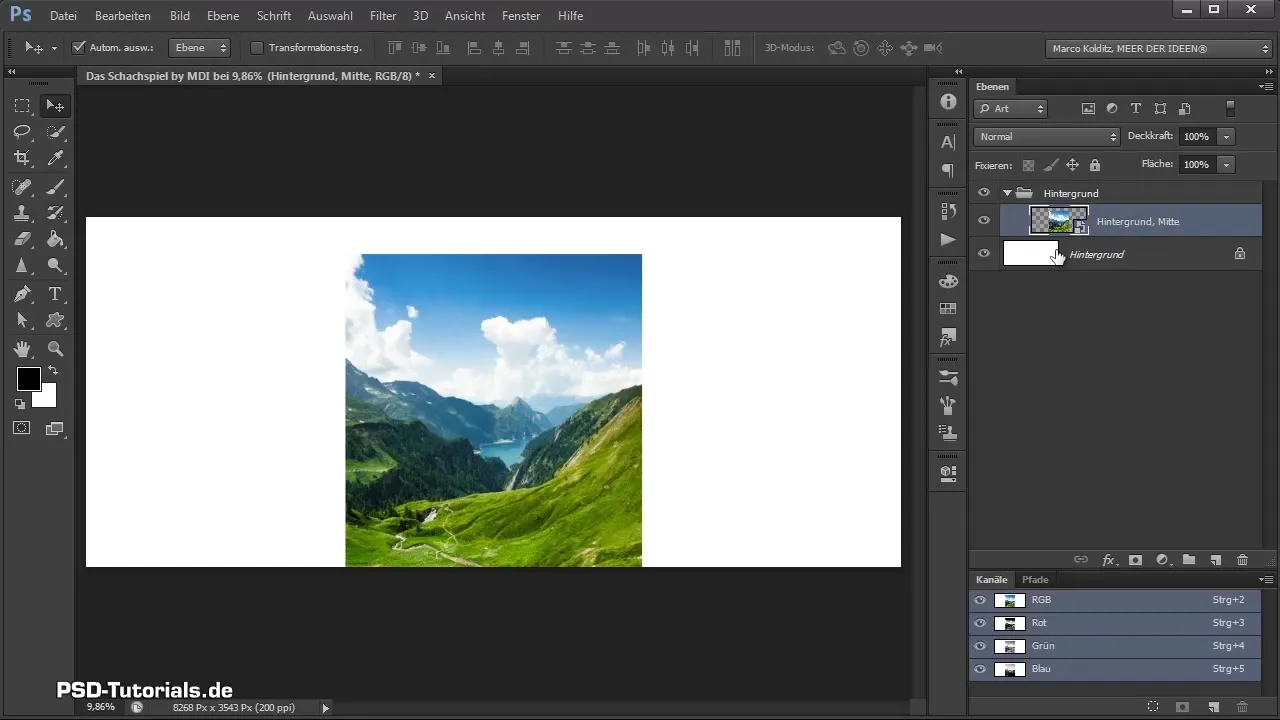Switch to the Pfade tab
This screenshot has width=1280, height=720.
click(1035, 580)
